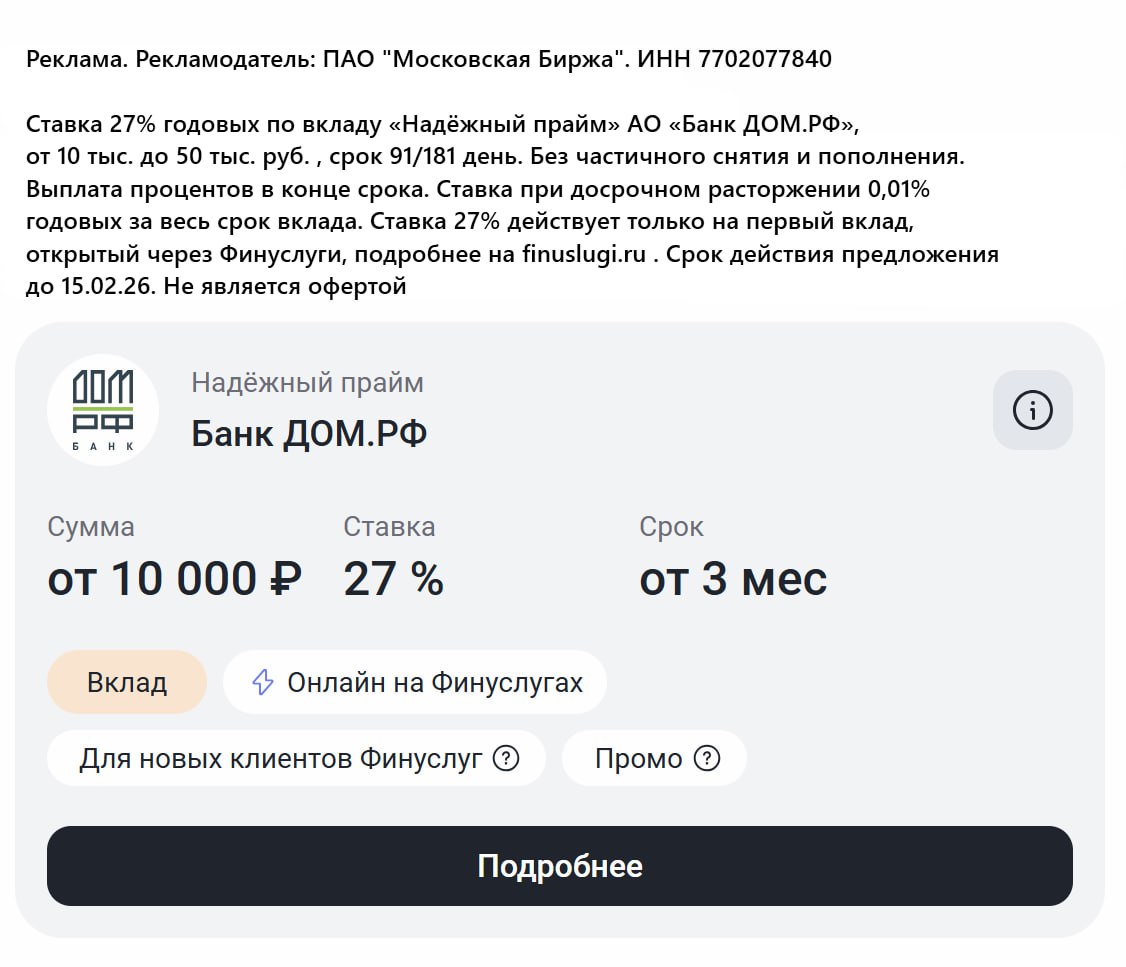The height and width of the screenshot is (967, 1126).
Task: Click the Для новых клиентов Финуслуг label
Action: point(281,759)
